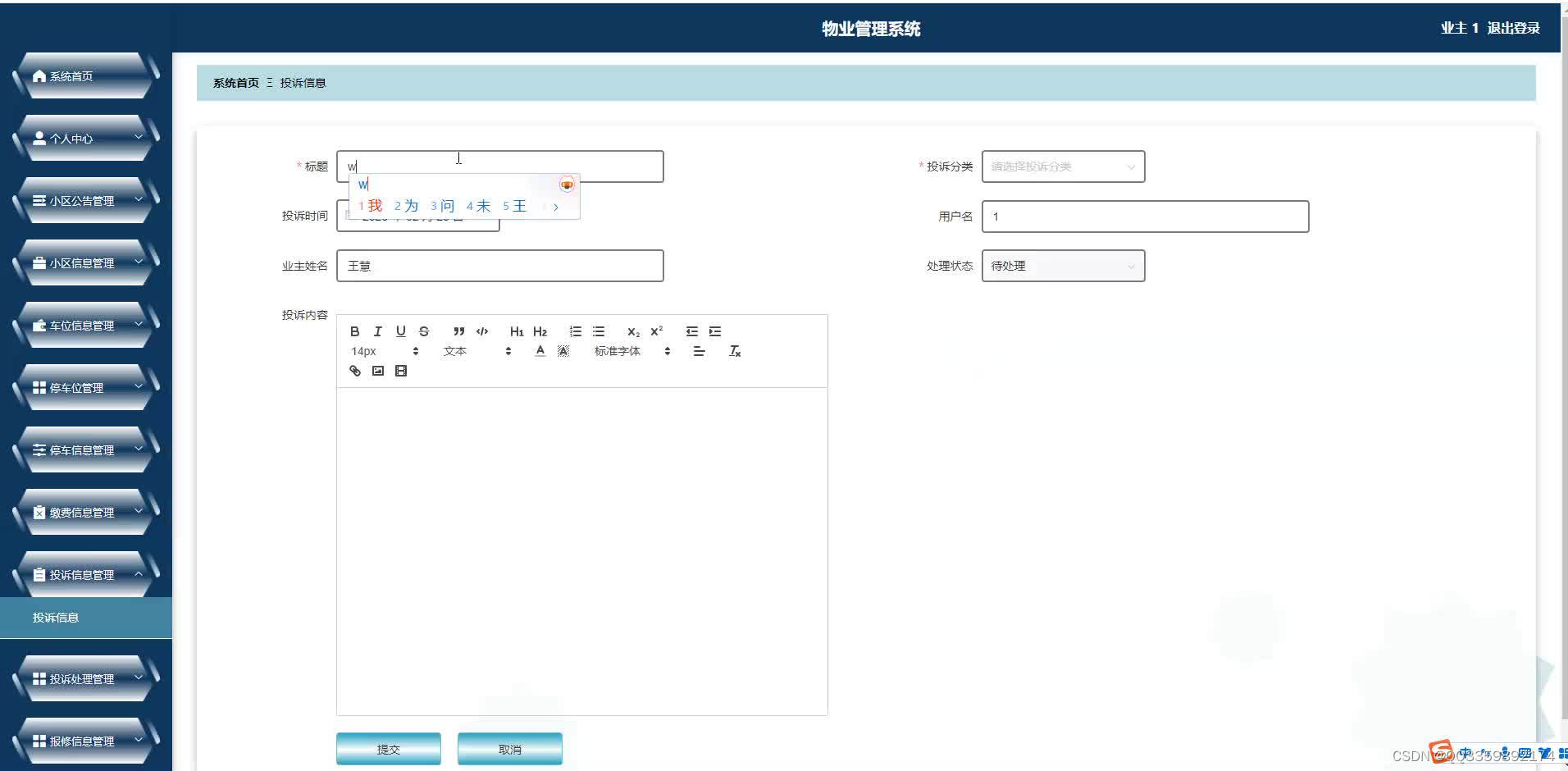
Task: Click the 业主 1 user label
Action: coord(1459,28)
